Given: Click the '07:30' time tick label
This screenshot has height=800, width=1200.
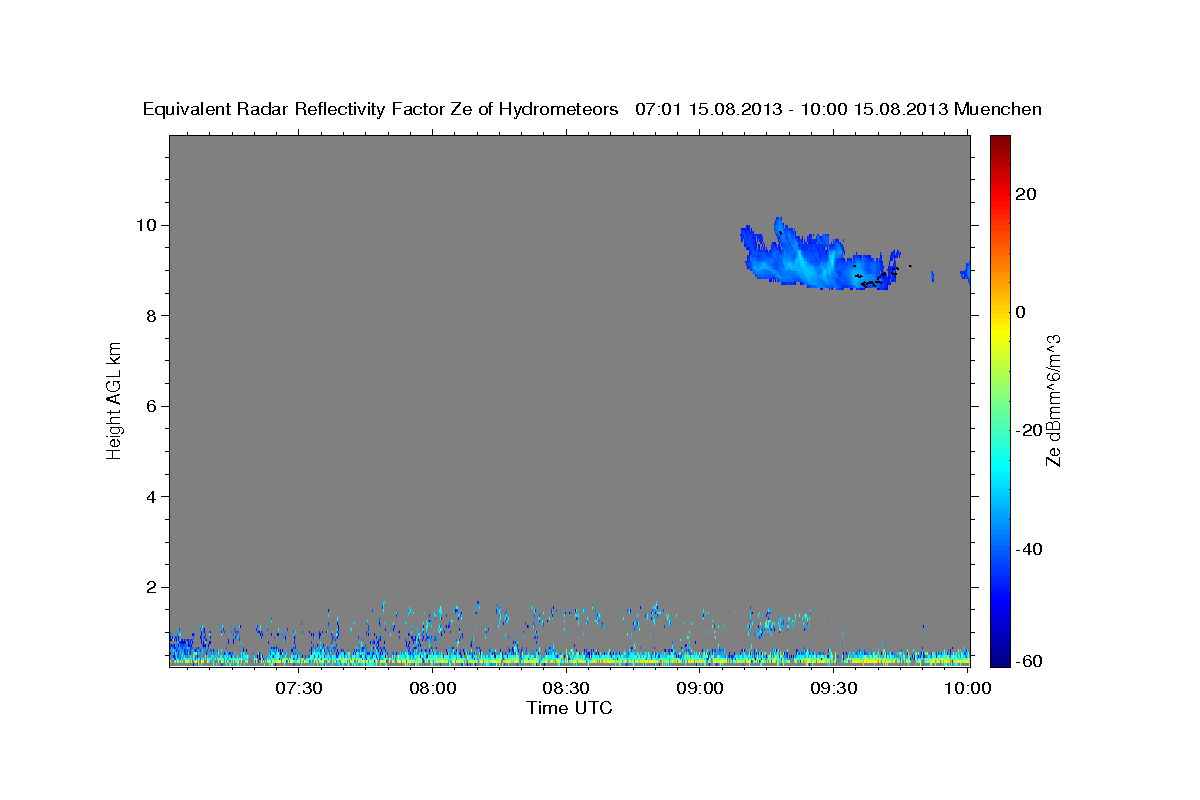Looking at the screenshot, I should pos(299,688).
